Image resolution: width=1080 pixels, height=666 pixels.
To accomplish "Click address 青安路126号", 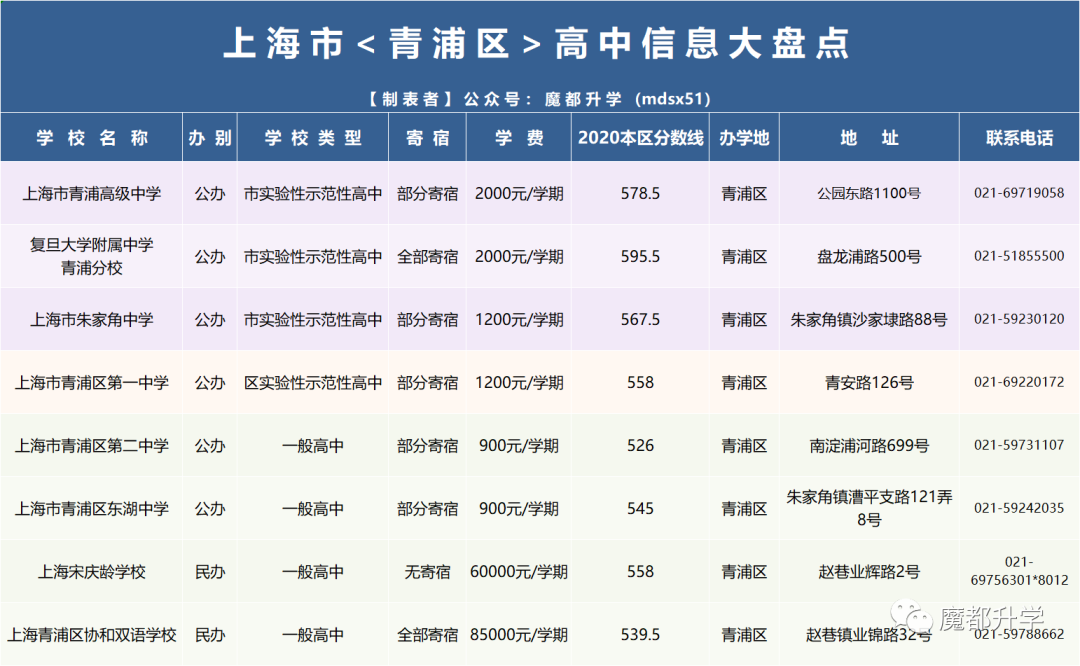I will [869, 383].
